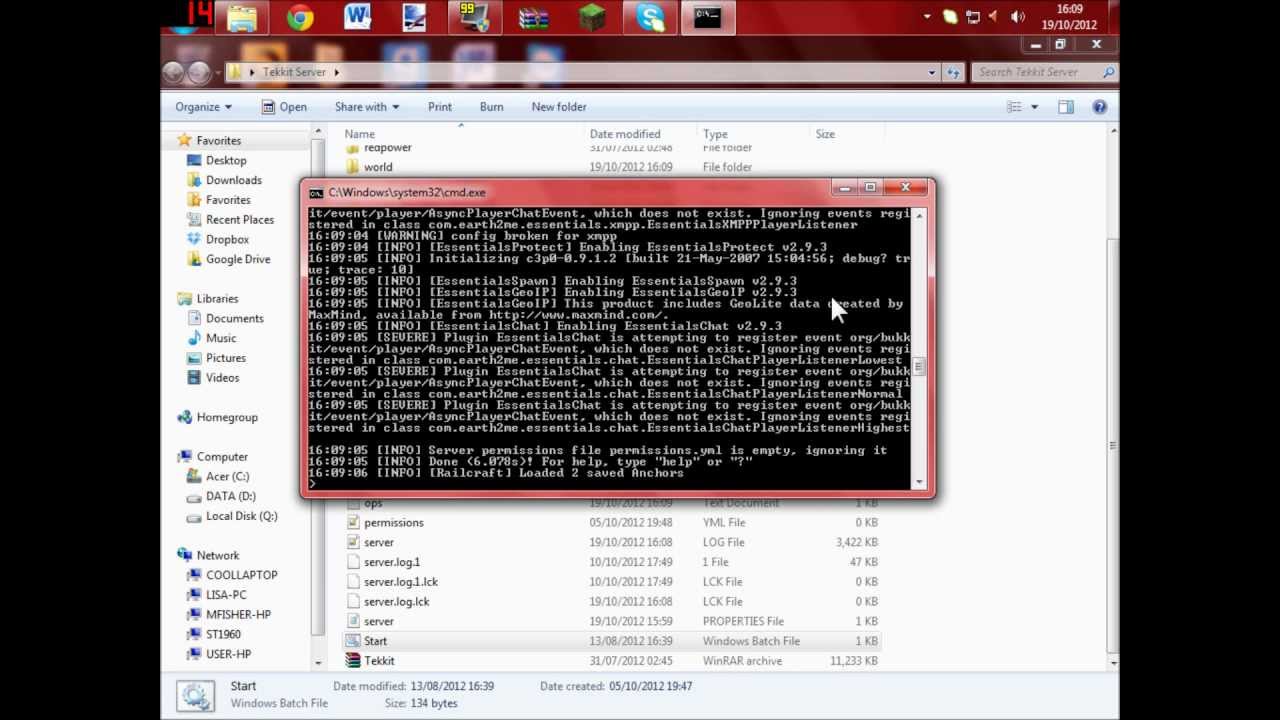The height and width of the screenshot is (720, 1280).
Task: Click the Print toolbar button
Action: point(440,107)
